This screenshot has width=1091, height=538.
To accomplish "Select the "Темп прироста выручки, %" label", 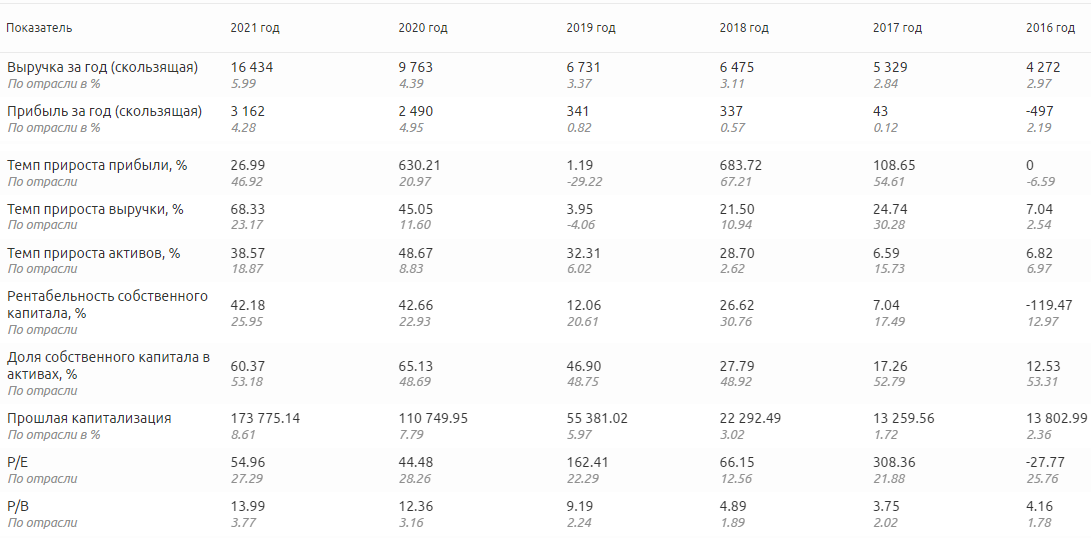I will [95, 210].
